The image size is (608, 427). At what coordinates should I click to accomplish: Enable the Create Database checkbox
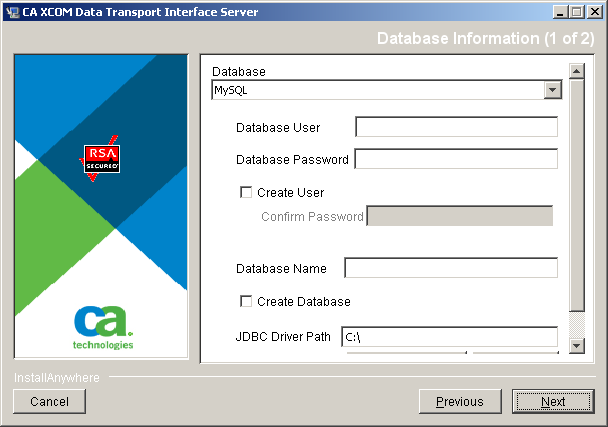pos(246,301)
